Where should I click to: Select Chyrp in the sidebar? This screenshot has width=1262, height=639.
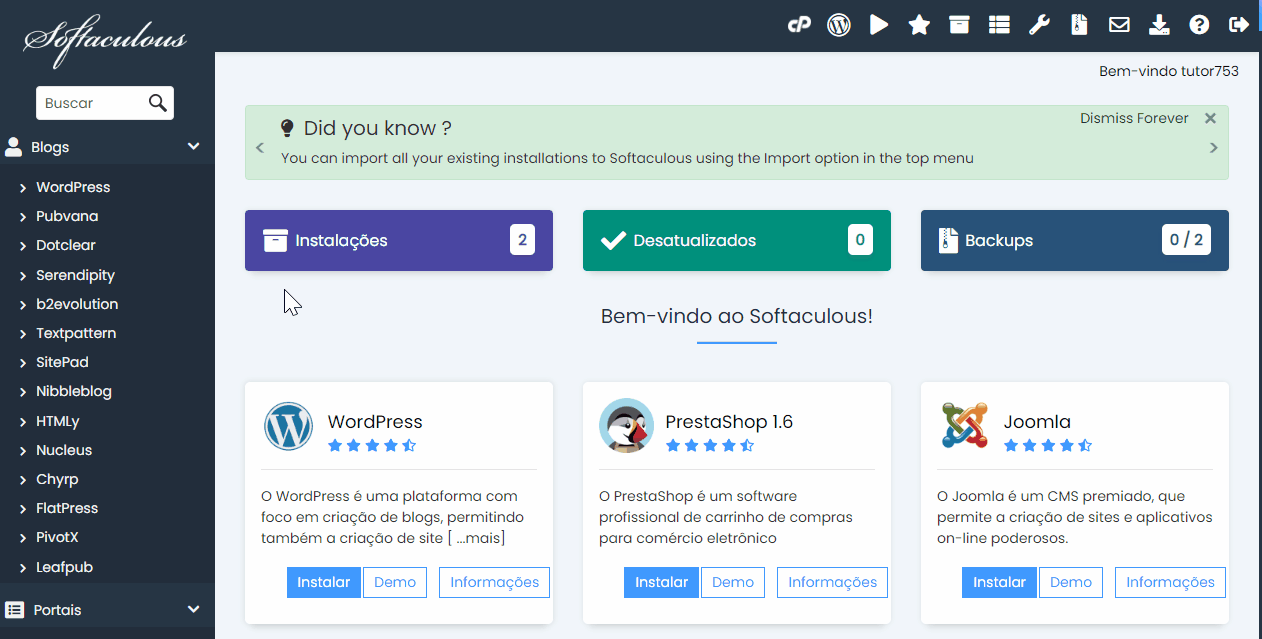[x=57, y=479]
